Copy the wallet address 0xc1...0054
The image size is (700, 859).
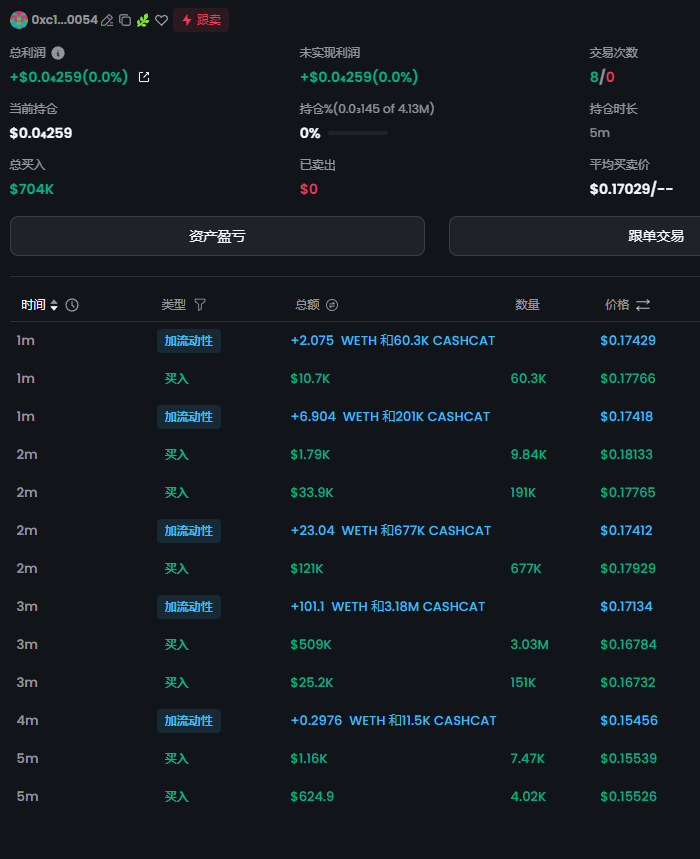click(x=125, y=20)
